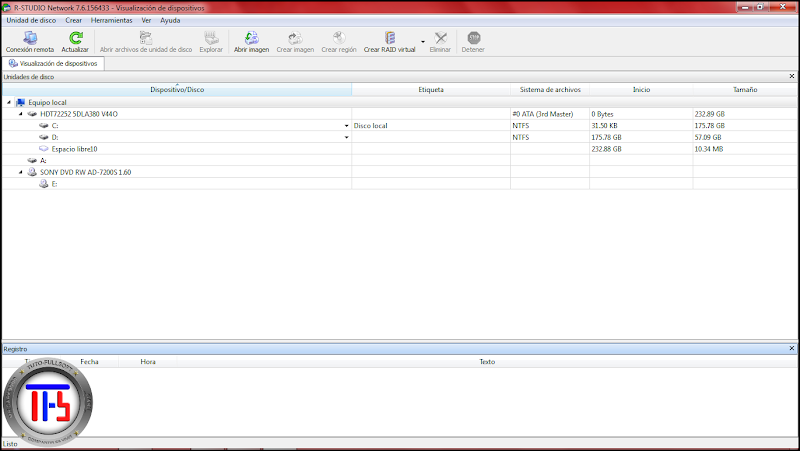Collapse the SONY DVD RW node
Image resolution: width=800 pixels, height=451 pixels.
click(x=20, y=172)
